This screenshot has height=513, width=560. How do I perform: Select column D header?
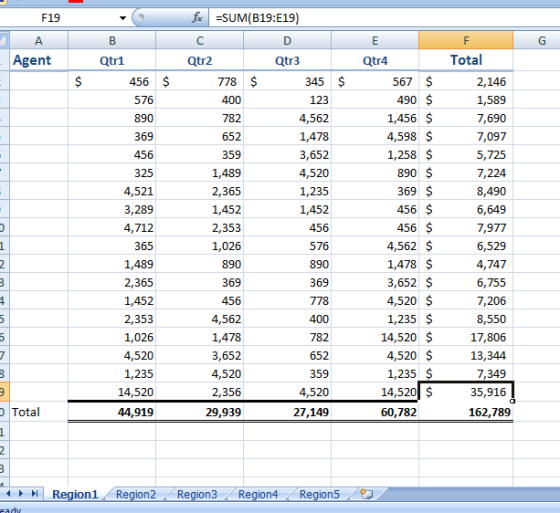click(x=287, y=40)
